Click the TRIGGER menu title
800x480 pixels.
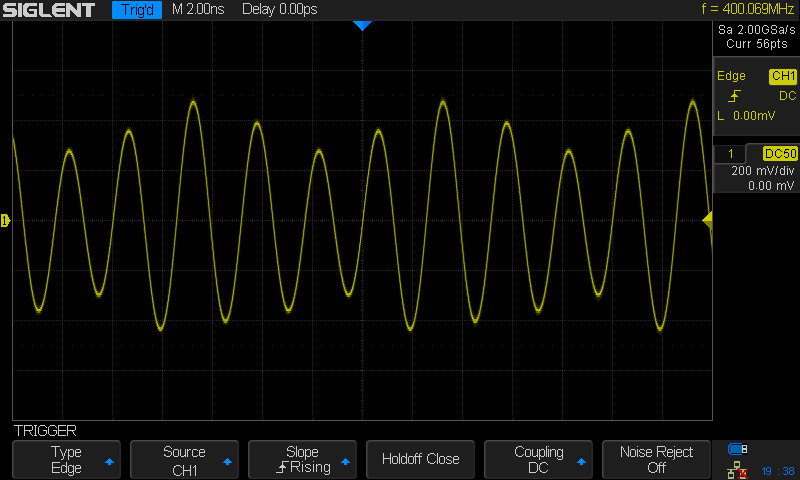pyautogui.click(x=45, y=431)
